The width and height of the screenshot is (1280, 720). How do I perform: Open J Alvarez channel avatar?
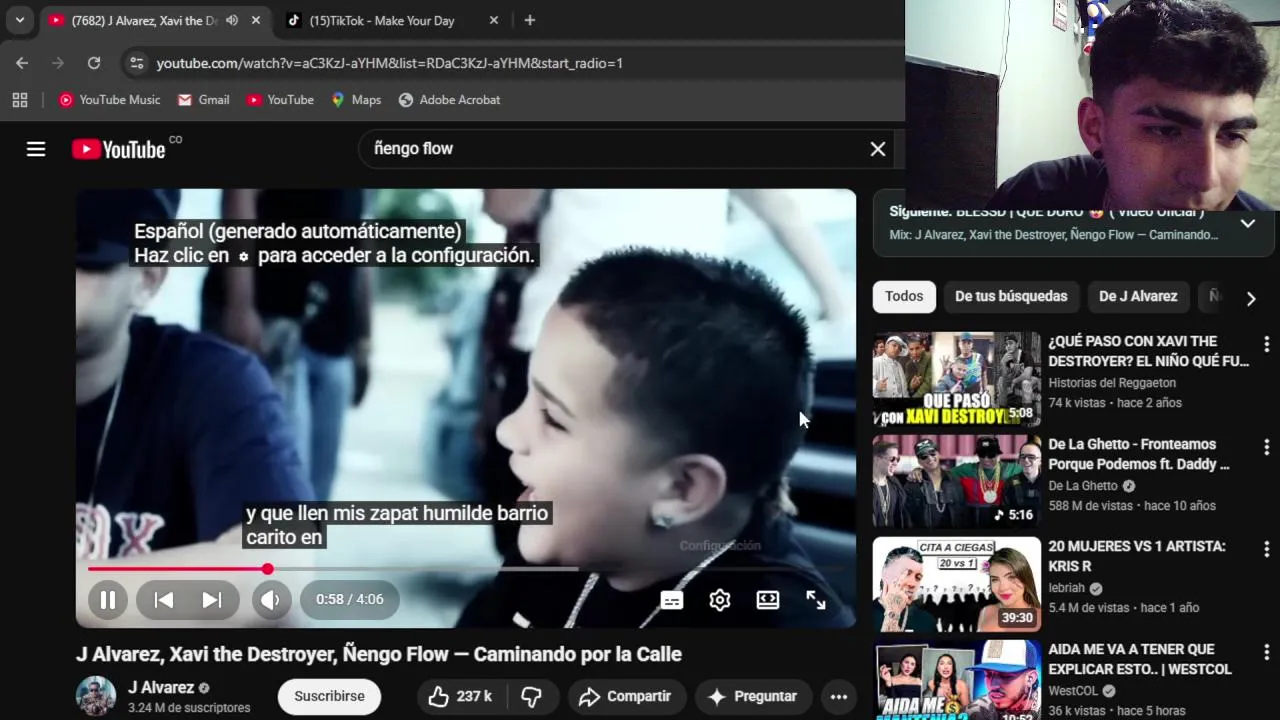96,696
